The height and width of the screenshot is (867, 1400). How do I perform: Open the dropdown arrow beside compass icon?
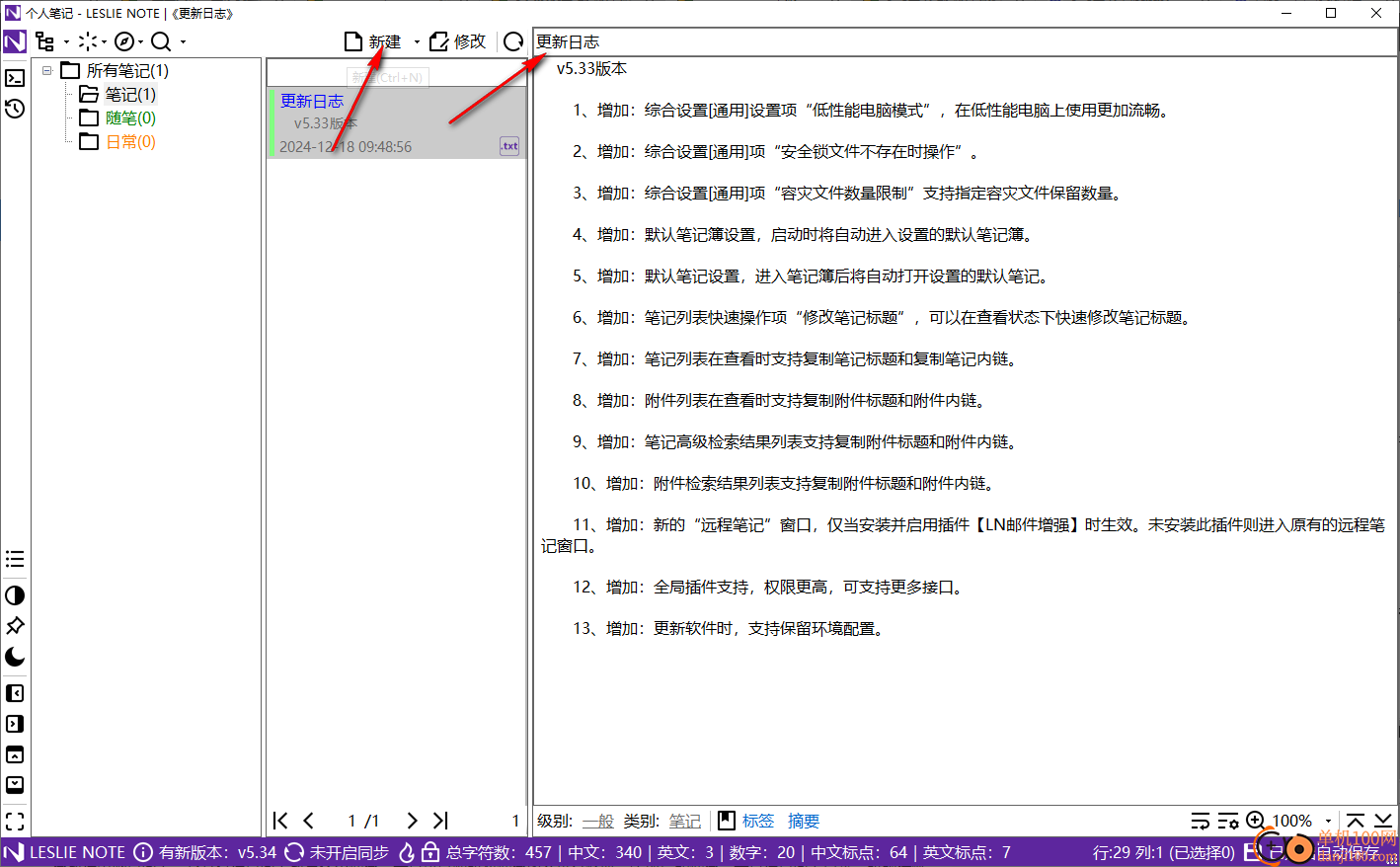(x=140, y=42)
